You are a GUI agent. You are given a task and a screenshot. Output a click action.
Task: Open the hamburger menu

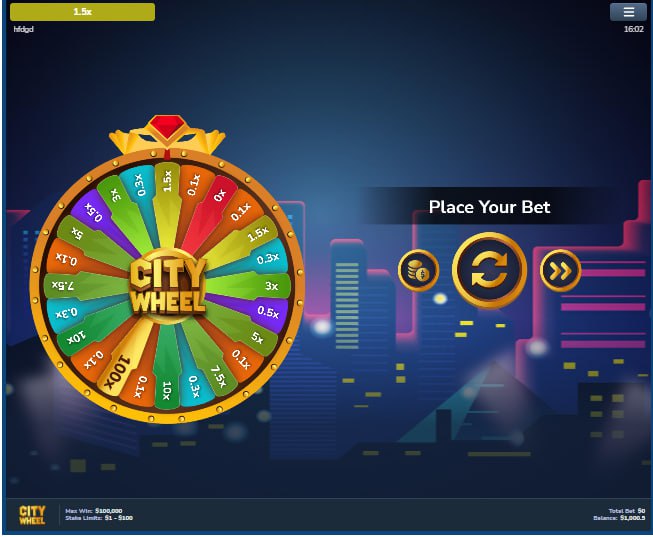628,12
